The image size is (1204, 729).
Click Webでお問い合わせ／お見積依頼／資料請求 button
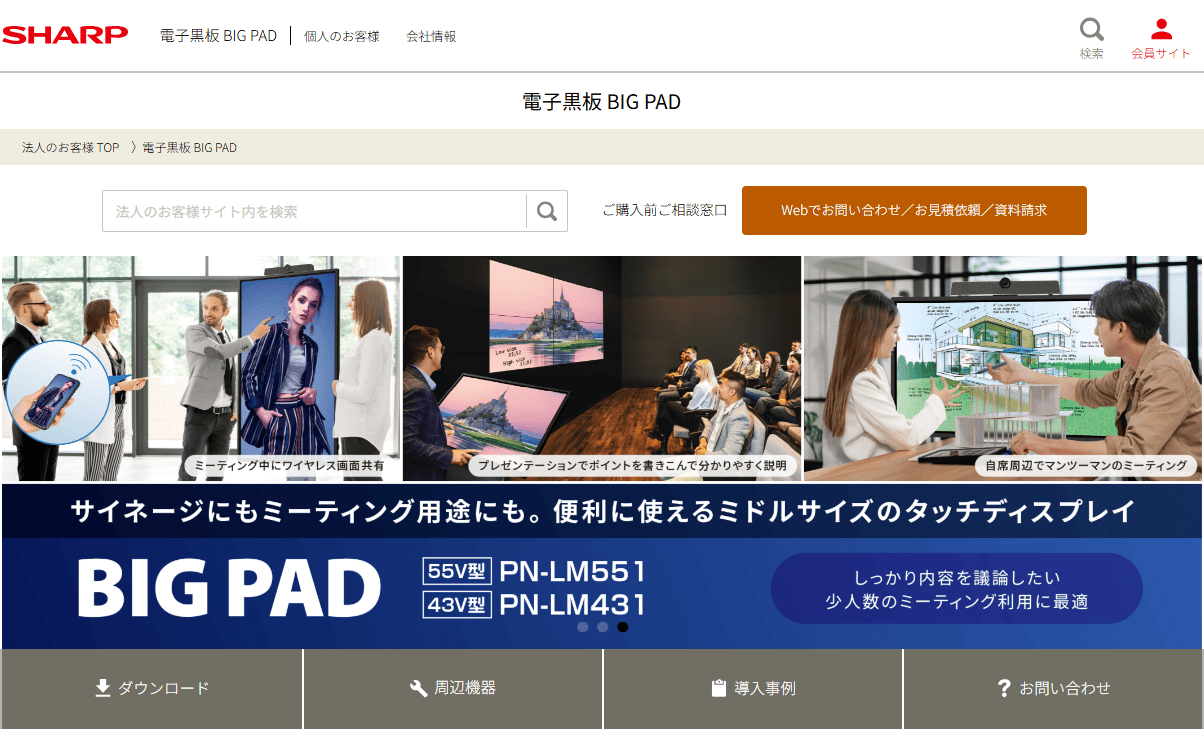tap(914, 211)
